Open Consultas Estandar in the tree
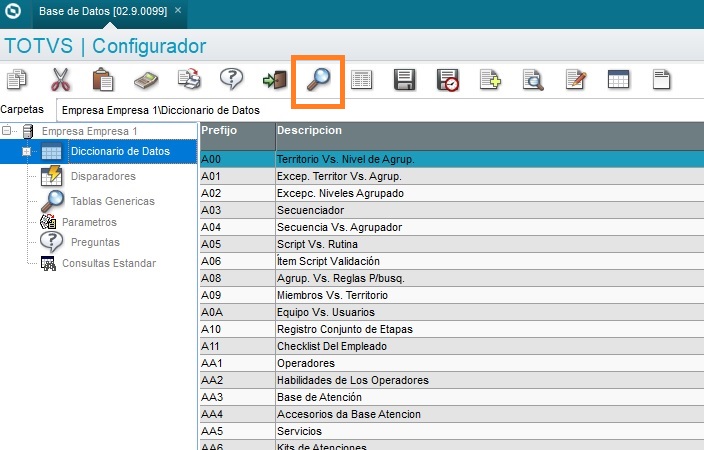 (109, 263)
